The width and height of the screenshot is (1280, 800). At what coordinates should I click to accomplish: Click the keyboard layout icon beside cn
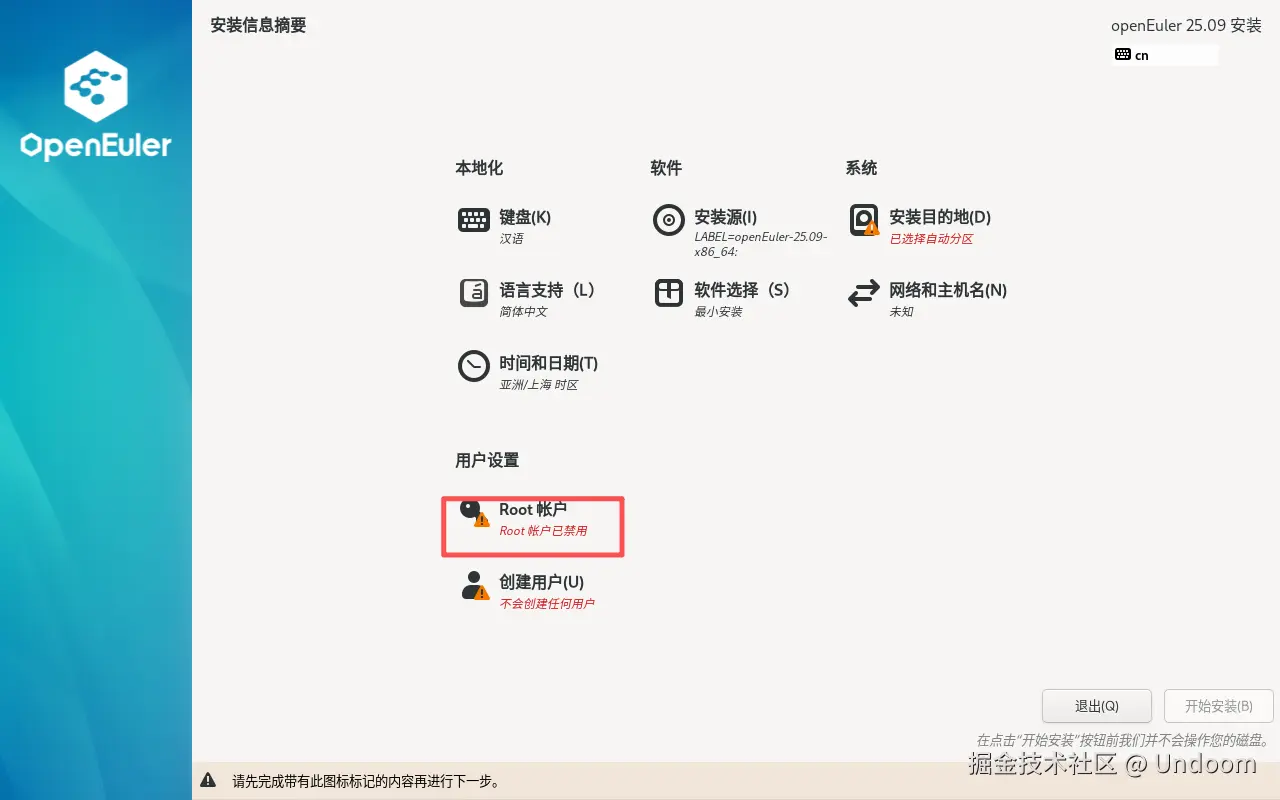(x=1123, y=55)
